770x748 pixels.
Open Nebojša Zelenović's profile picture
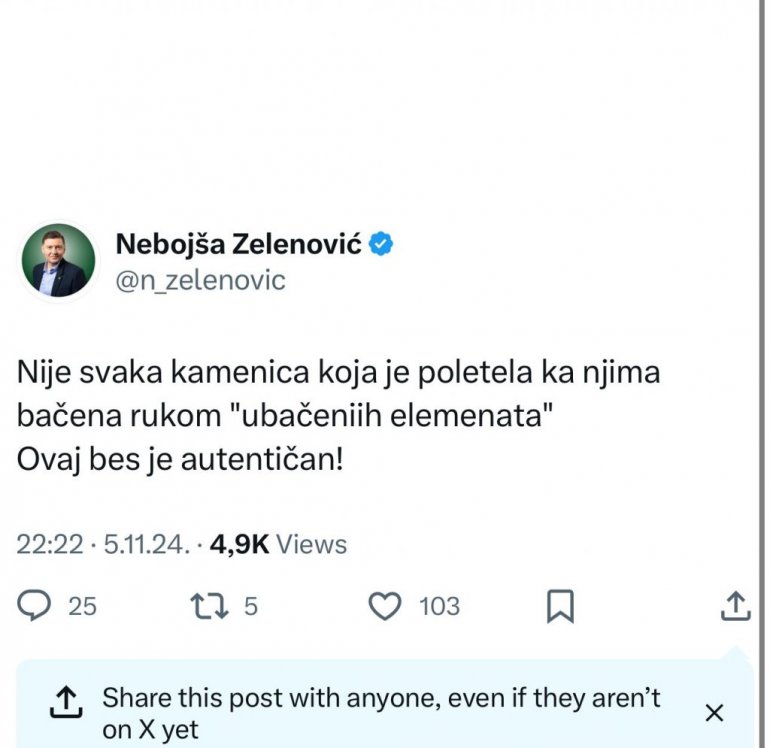[x=59, y=261]
